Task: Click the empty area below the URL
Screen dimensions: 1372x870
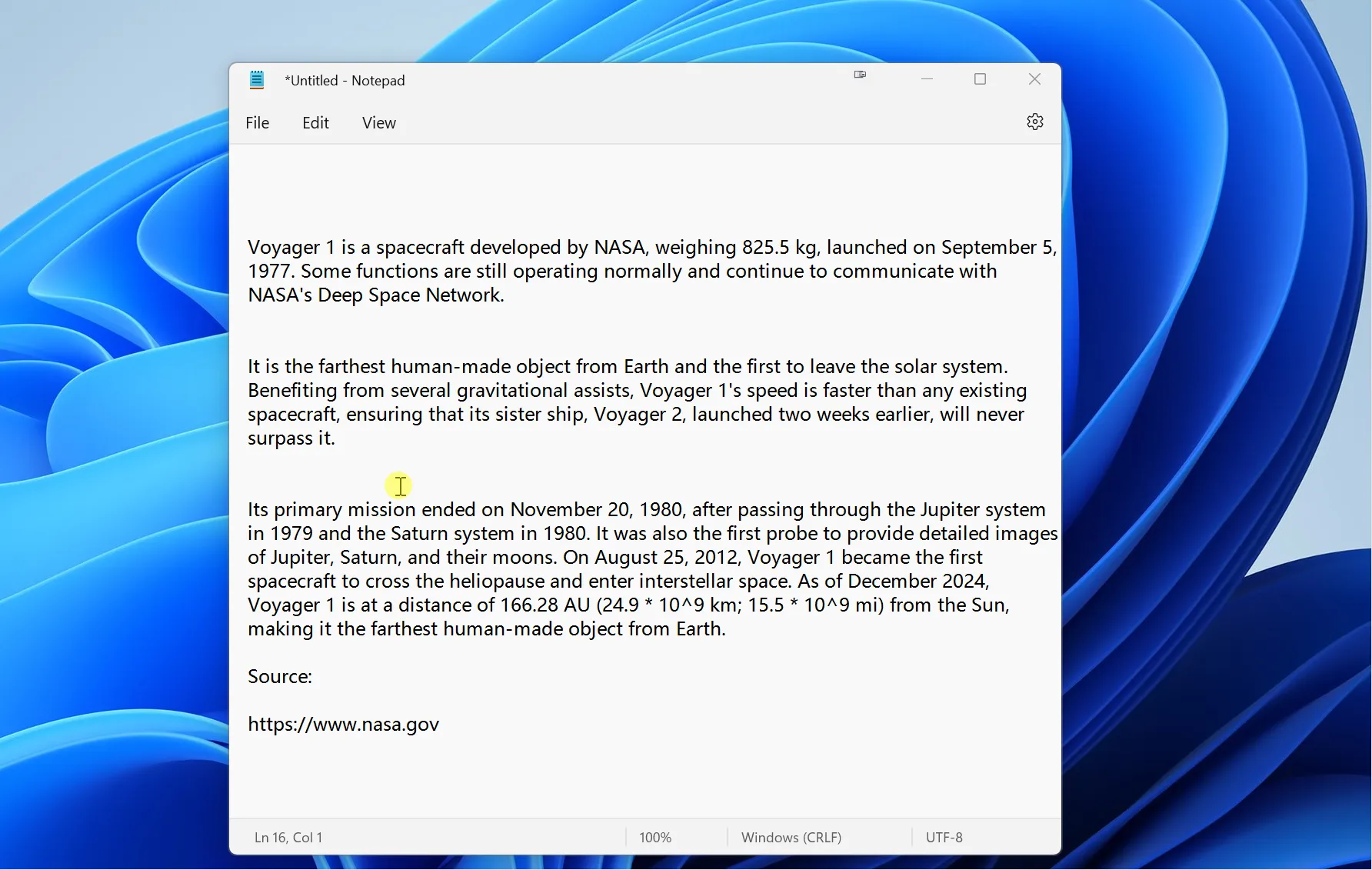Action: click(615, 777)
